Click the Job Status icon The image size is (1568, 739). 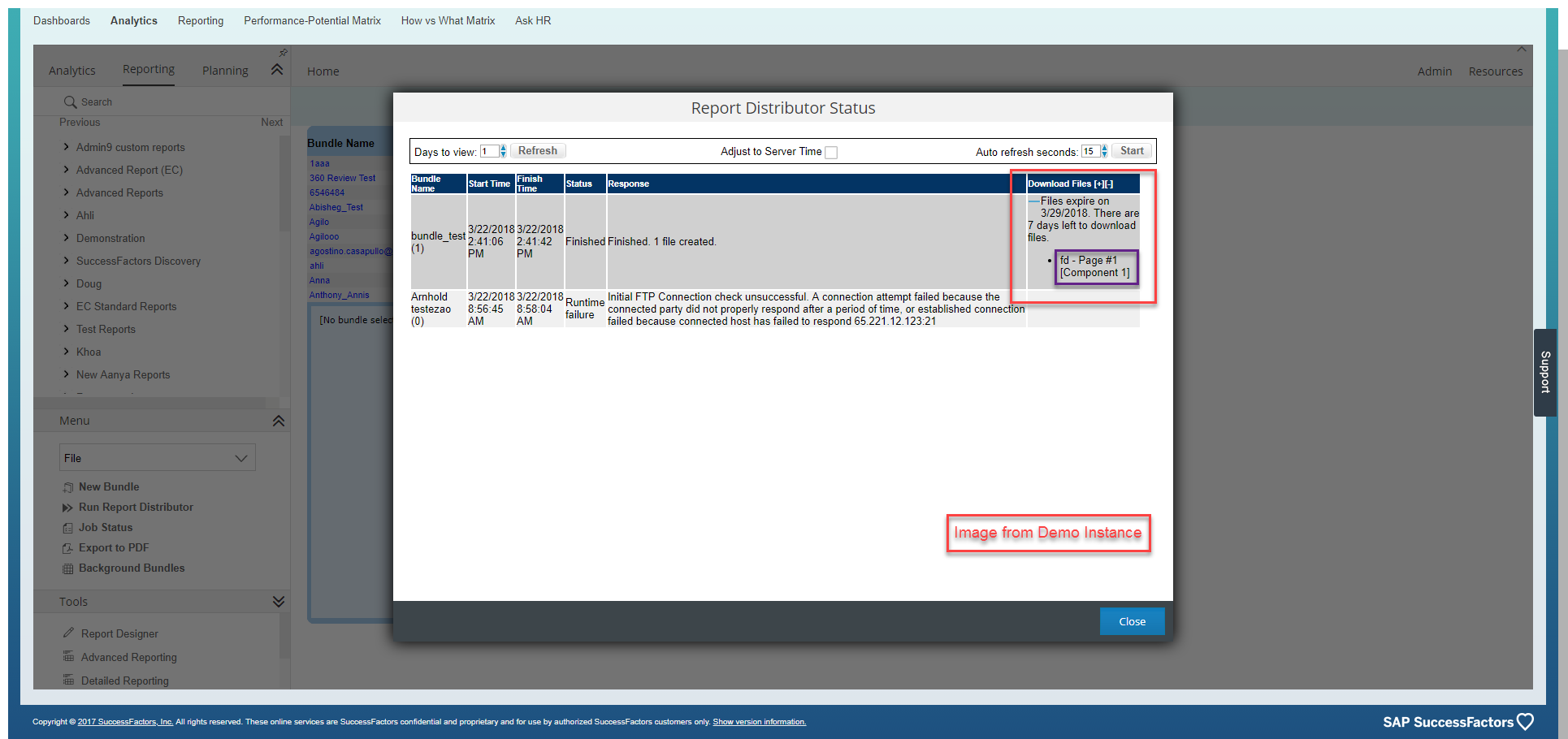68,528
